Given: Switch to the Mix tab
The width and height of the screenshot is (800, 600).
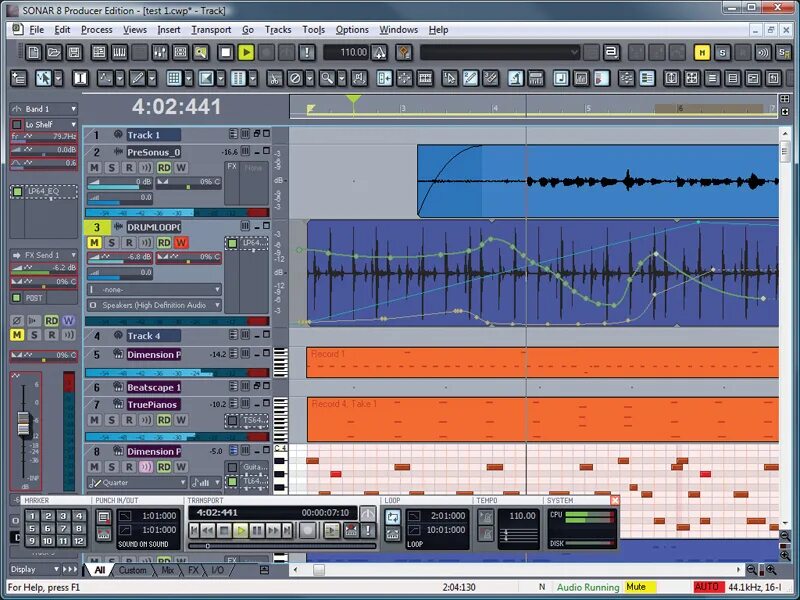Looking at the screenshot, I should (167, 570).
